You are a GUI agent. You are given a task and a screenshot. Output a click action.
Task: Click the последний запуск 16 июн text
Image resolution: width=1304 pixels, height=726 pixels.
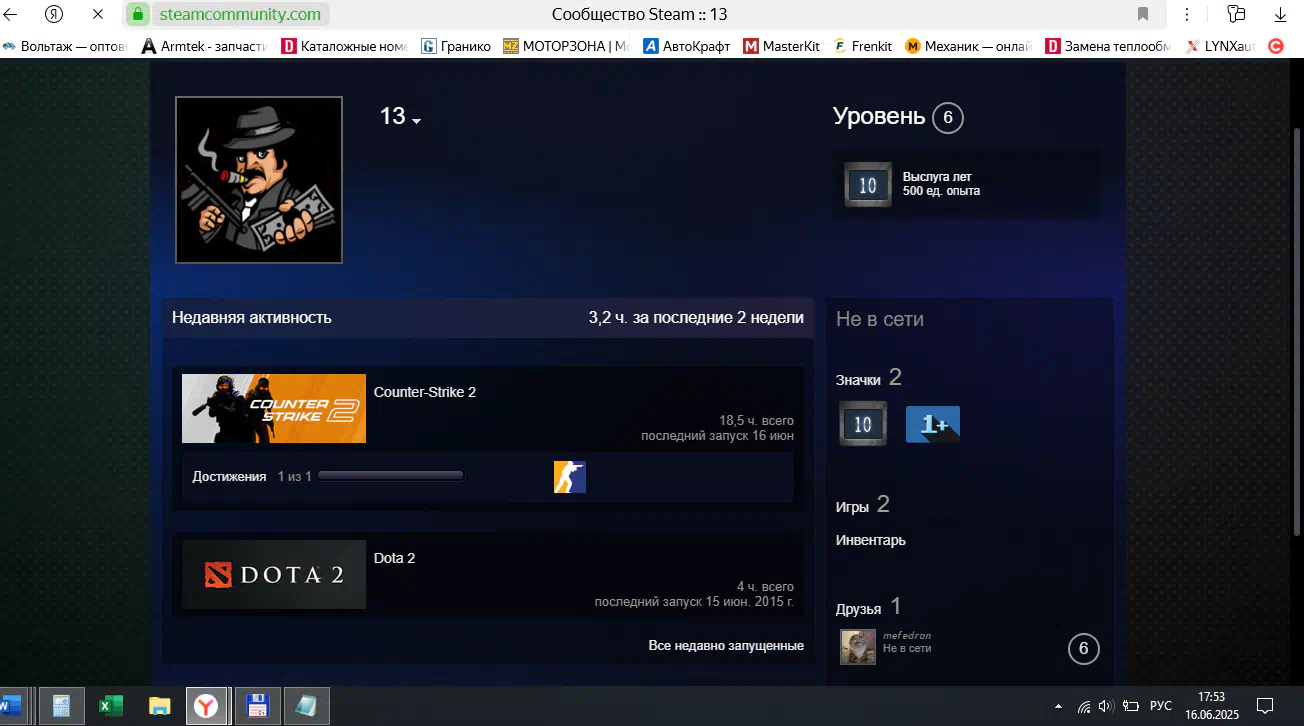[718, 436]
